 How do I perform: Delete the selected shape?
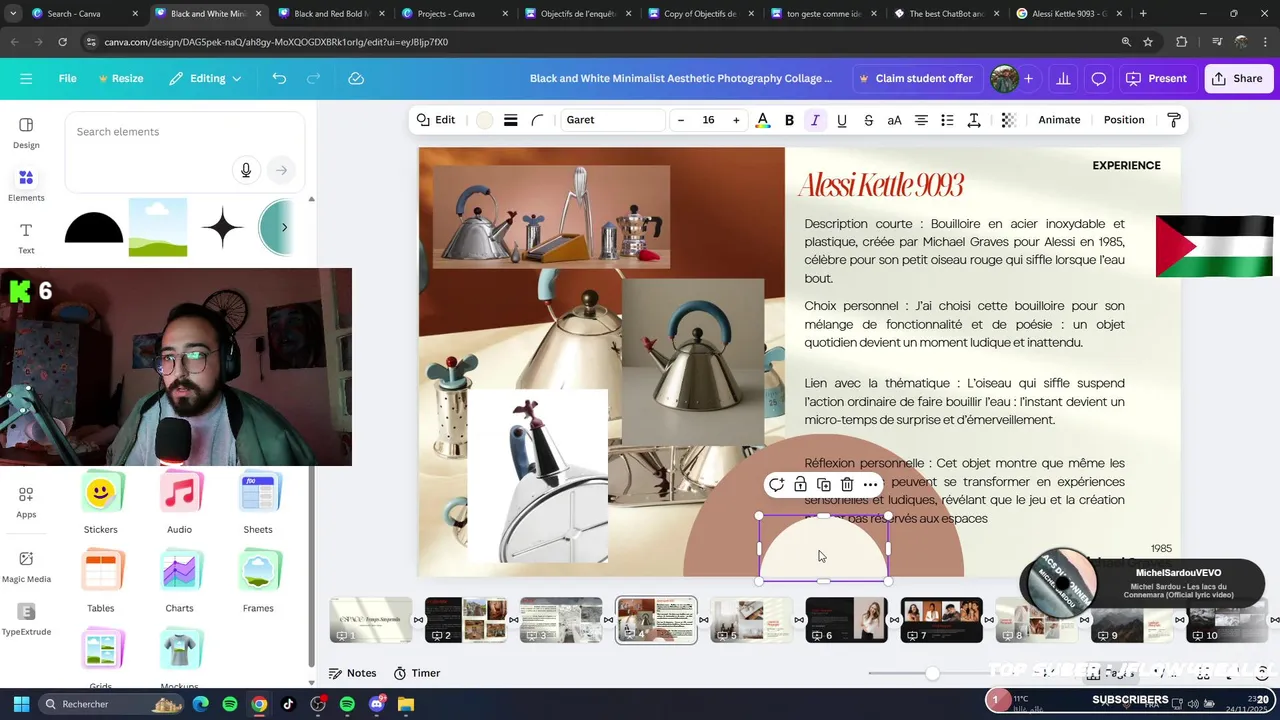847,485
